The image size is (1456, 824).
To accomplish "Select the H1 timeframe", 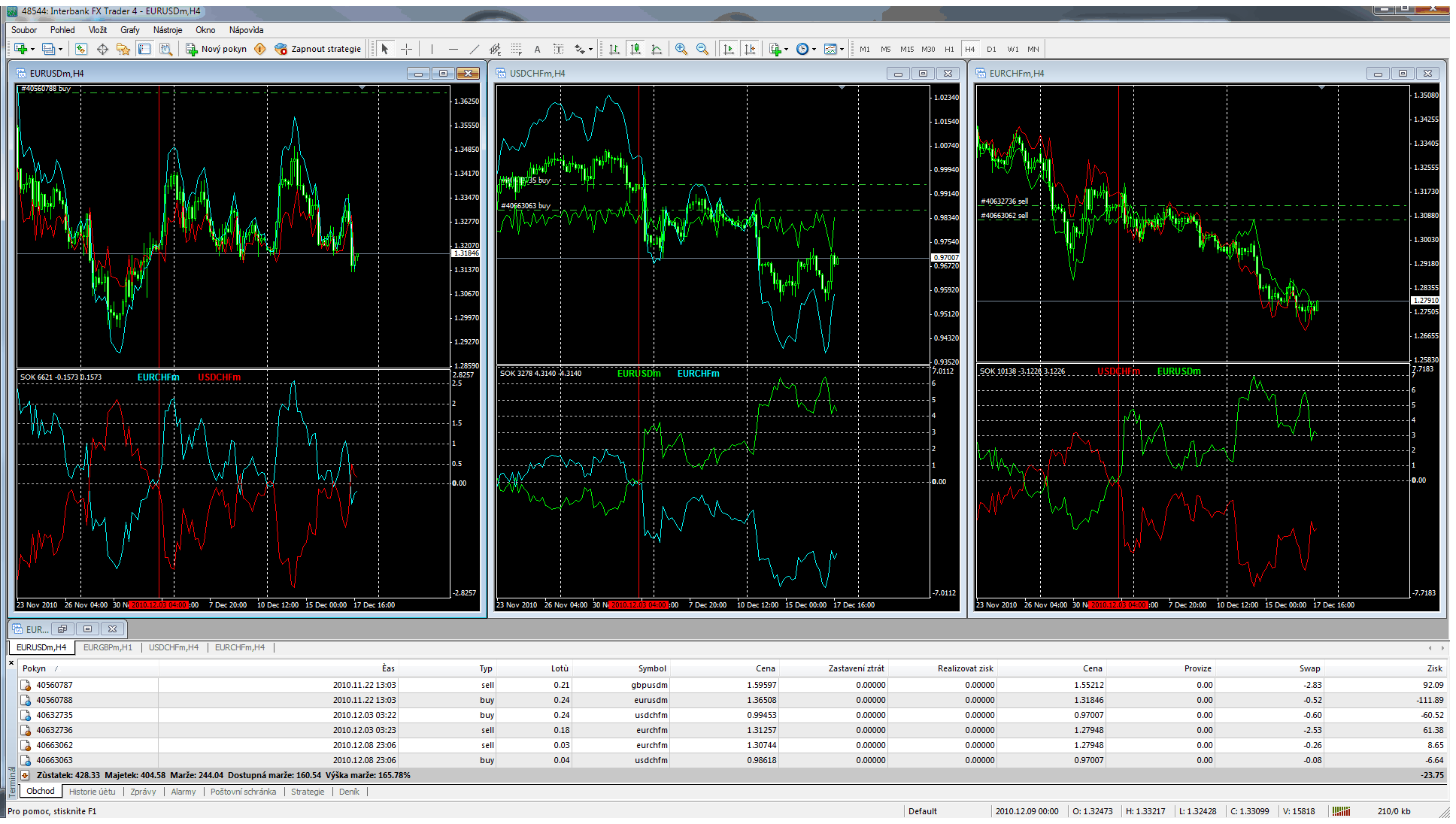I will tap(949, 49).
